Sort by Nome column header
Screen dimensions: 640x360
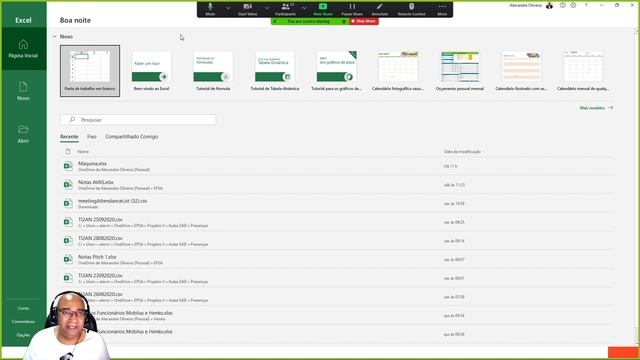click(83, 151)
